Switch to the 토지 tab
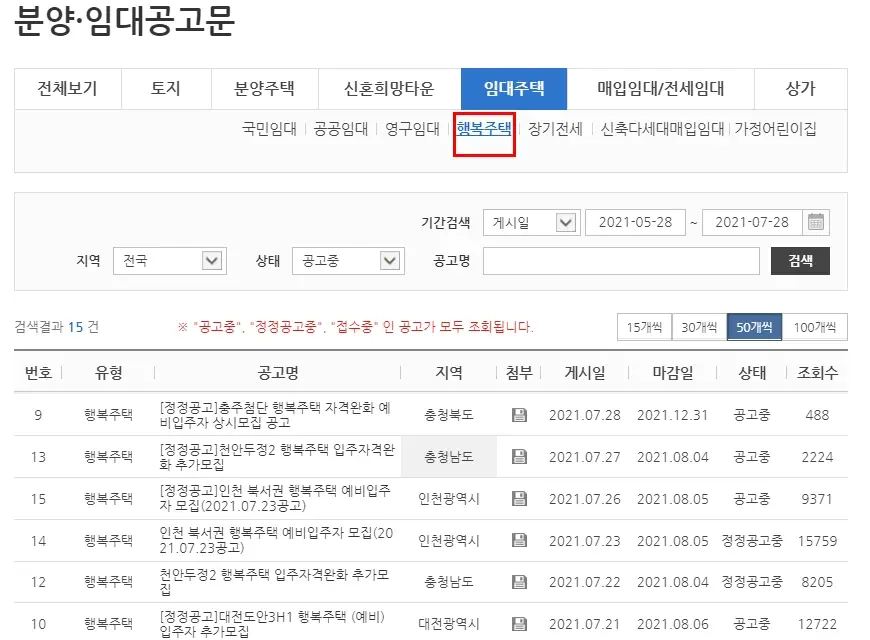Image resolution: width=870 pixels, height=640 pixels. tap(166, 88)
